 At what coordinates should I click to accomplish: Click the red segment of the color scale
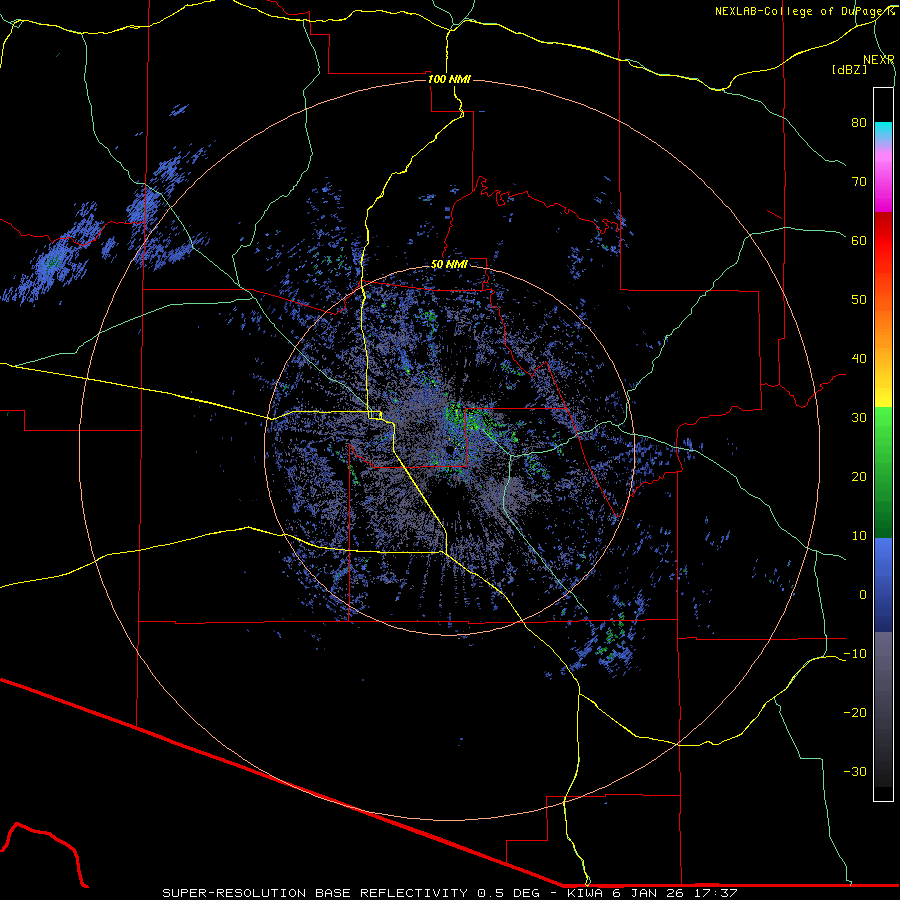(883, 247)
